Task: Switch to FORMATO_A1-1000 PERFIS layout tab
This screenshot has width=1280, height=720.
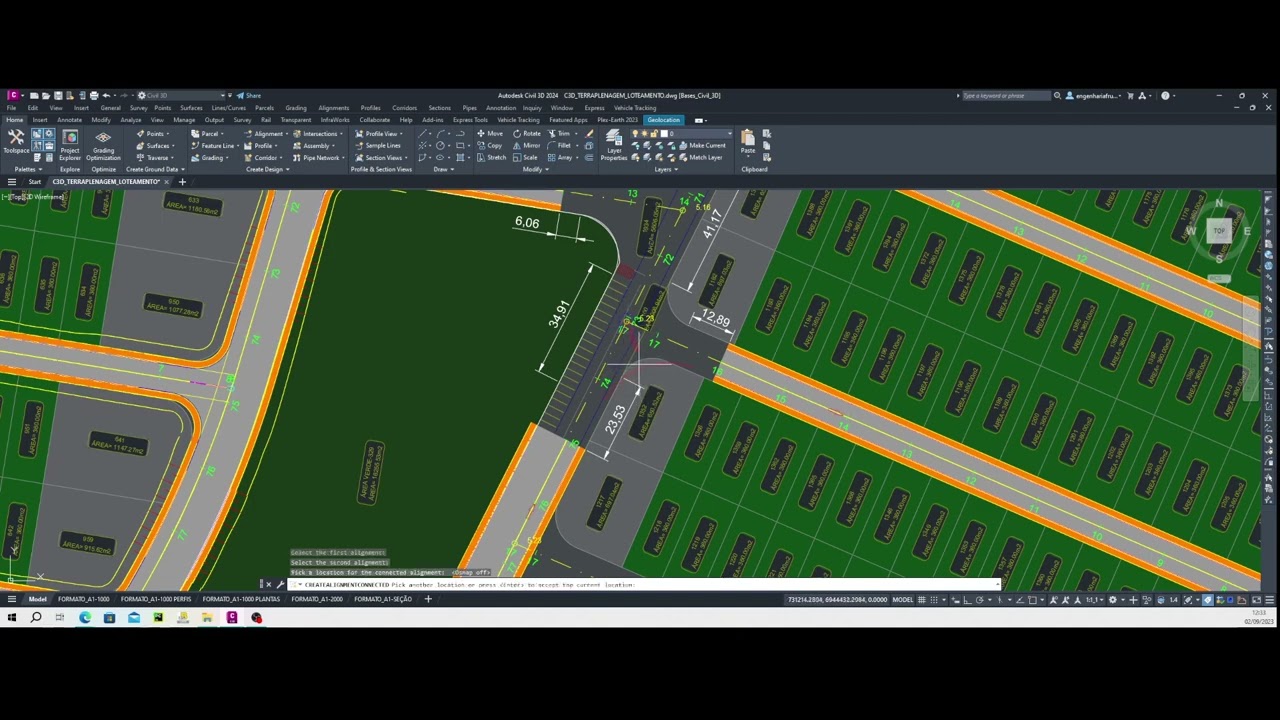Action: [156, 599]
